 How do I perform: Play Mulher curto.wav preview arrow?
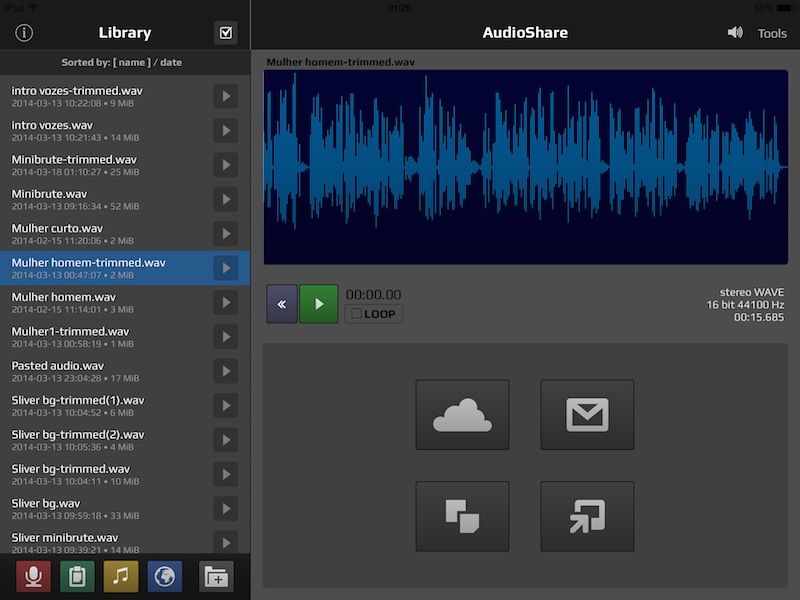[226, 234]
